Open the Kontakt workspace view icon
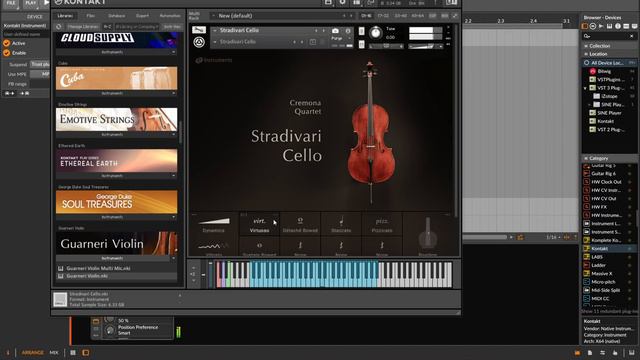 (357, 2)
